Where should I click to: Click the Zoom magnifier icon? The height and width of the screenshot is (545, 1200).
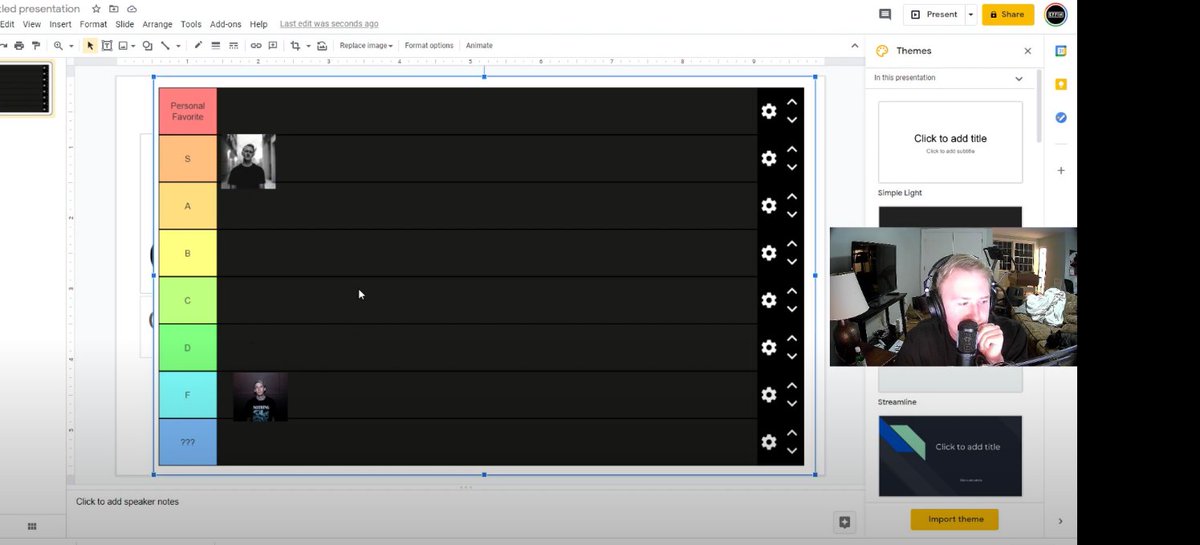click(59, 45)
